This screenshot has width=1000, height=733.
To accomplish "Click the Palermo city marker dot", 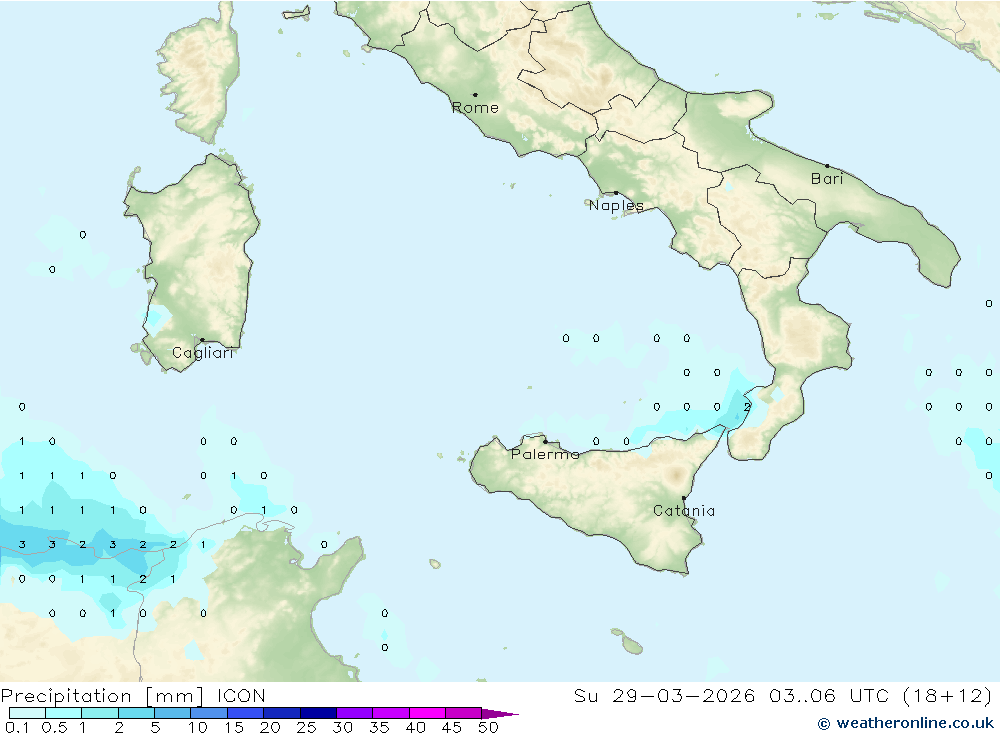I will click(x=545, y=441).
